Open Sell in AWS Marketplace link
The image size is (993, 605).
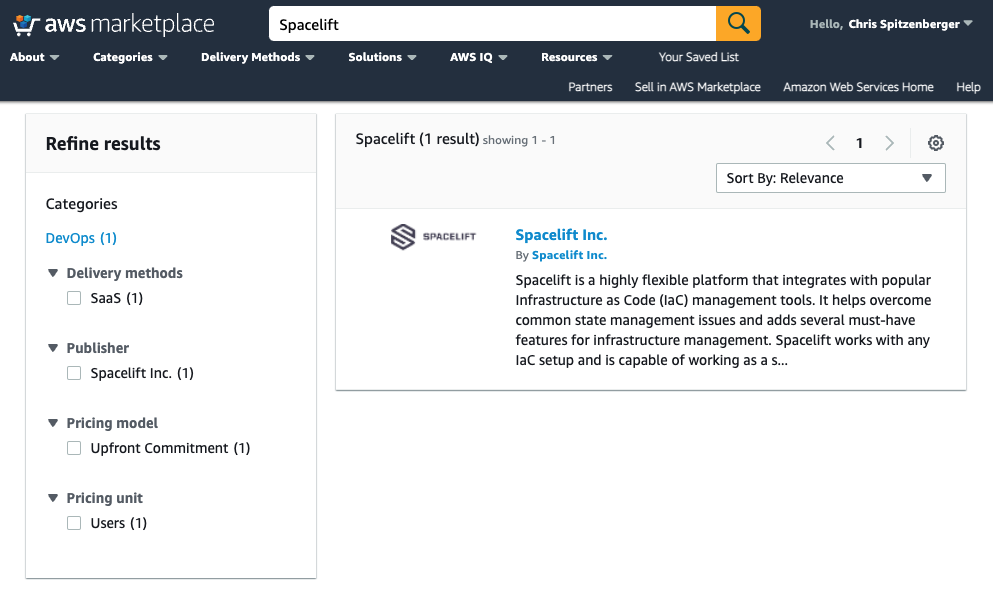(x=697, y=87)
